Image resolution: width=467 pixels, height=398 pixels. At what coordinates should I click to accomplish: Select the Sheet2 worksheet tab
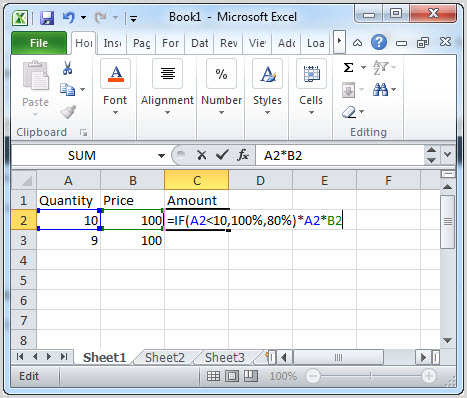165,357
